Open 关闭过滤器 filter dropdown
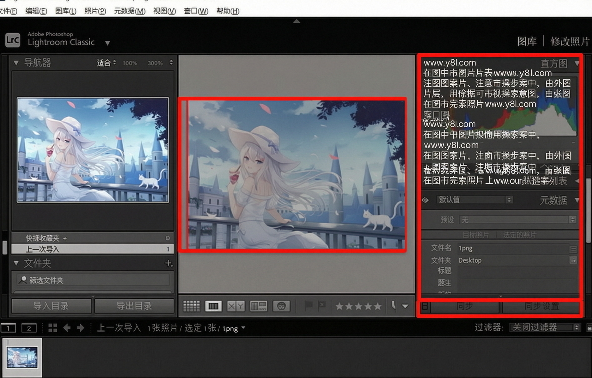 [544, 327]
